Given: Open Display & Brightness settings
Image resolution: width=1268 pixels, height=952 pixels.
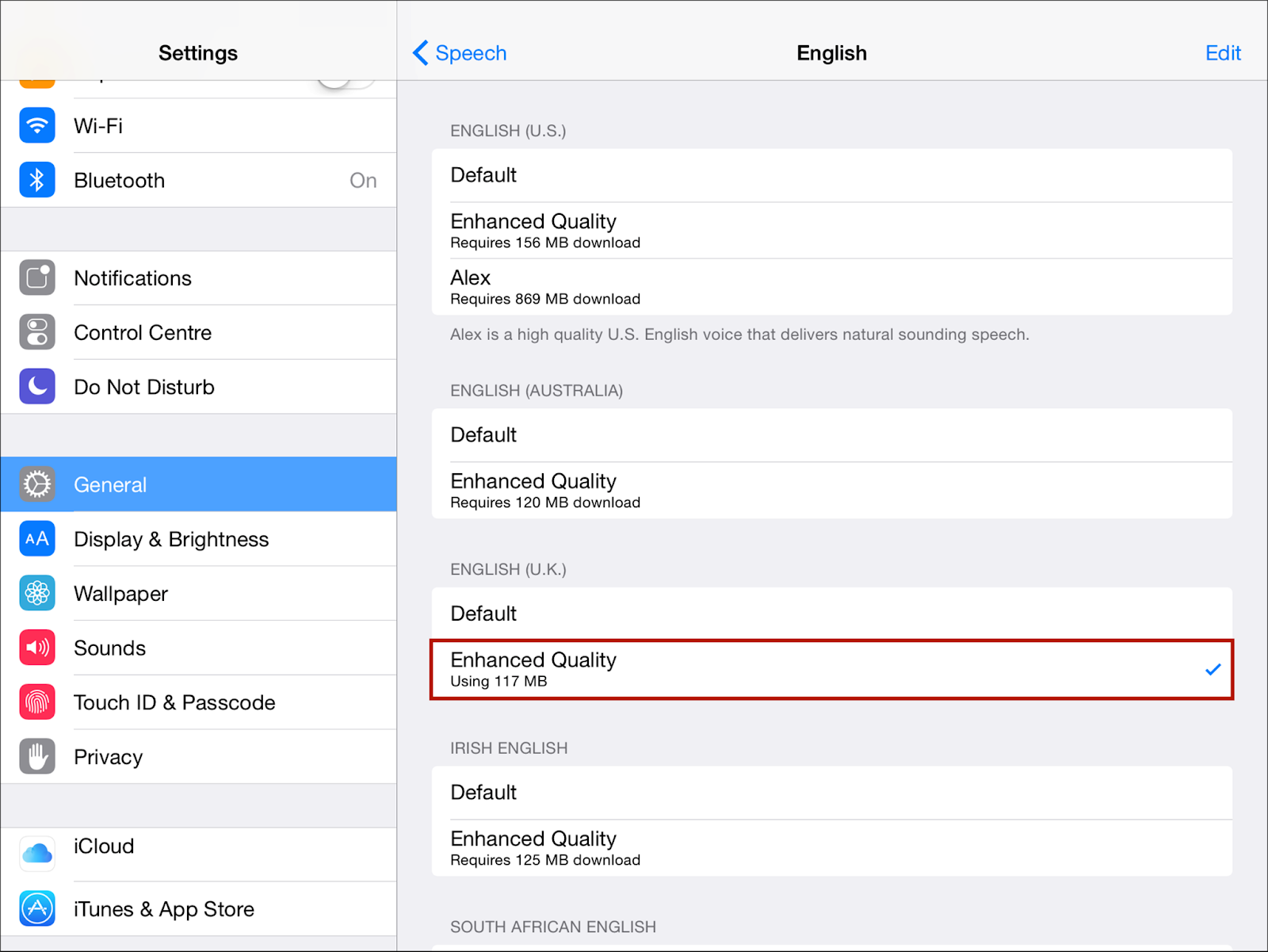Looking at the screenshot, I should [198, 539].
